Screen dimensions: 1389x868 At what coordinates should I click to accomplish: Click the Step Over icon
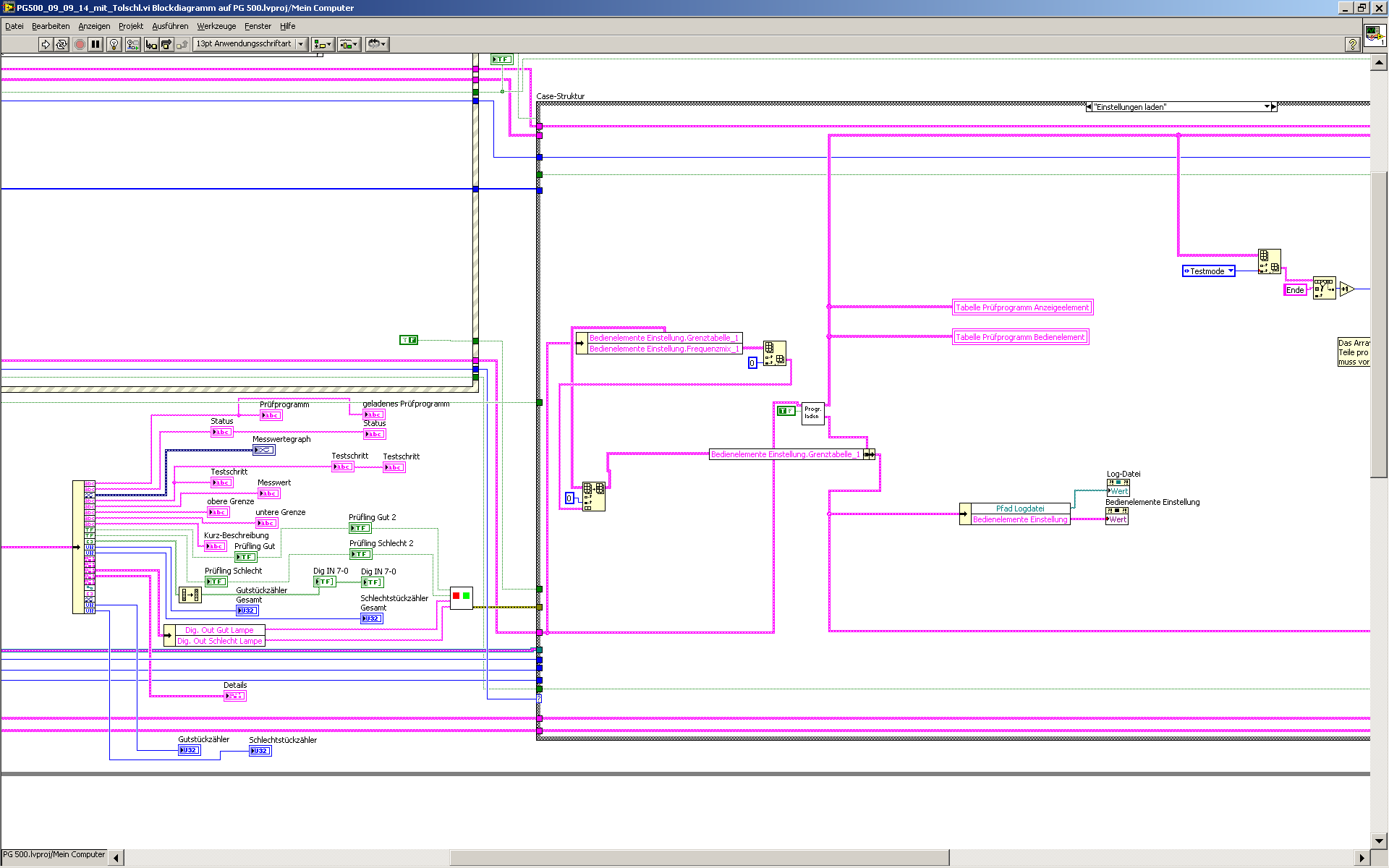tap(166, 44)
